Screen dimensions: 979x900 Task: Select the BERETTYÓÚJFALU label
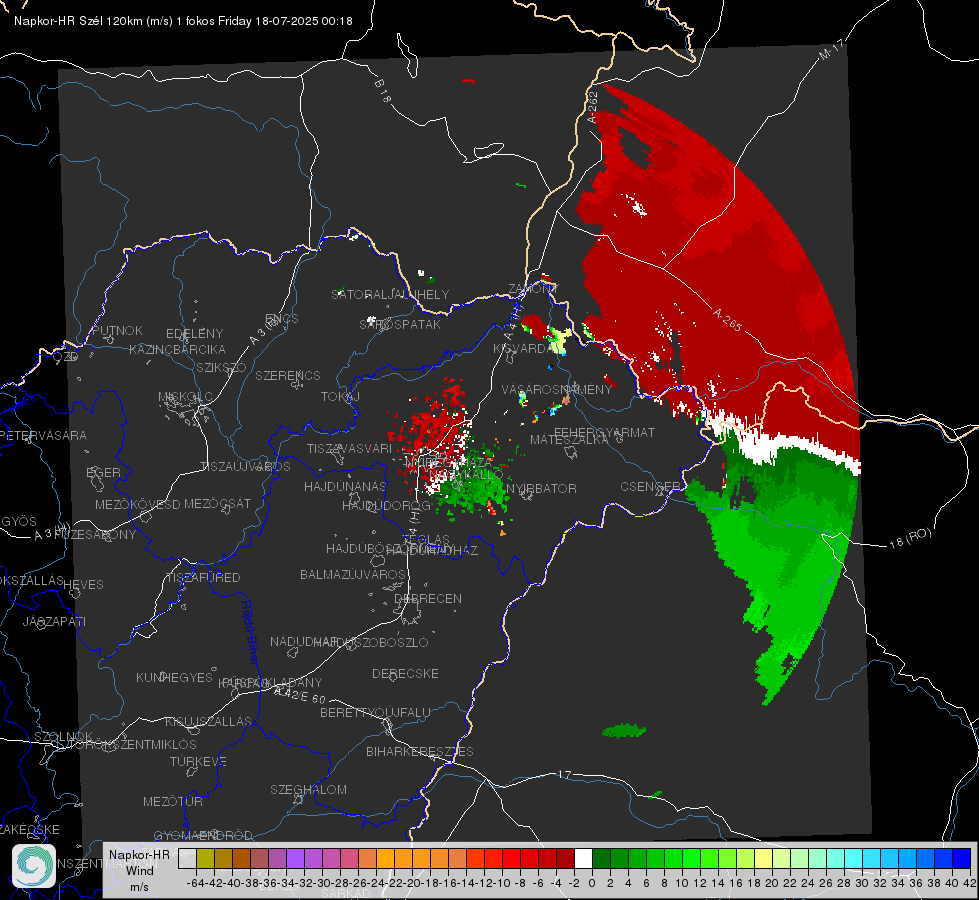pos(375,713)
